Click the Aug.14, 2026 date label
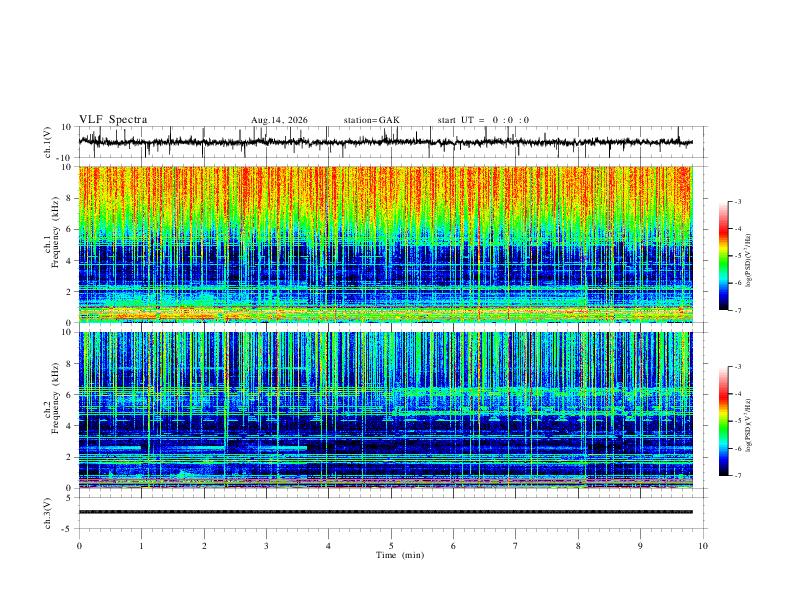Viewport: 792px width, 612px height. pyautogui.click(x=279, y=120)
